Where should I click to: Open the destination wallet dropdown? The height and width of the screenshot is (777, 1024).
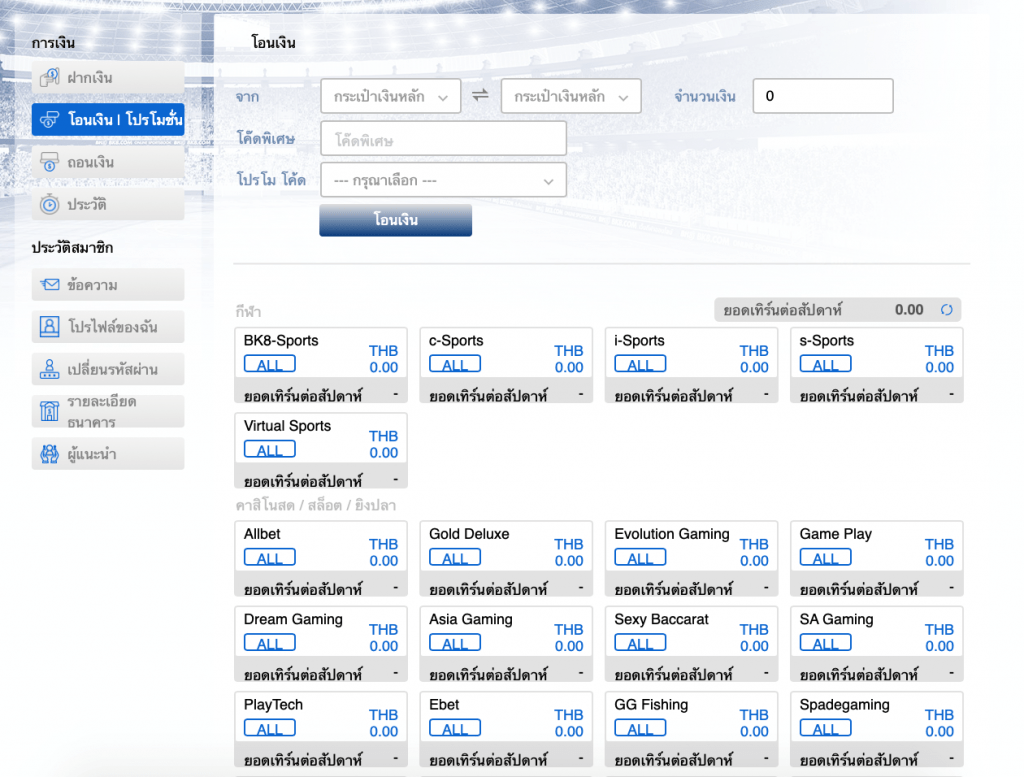click(x=570, y=96)
